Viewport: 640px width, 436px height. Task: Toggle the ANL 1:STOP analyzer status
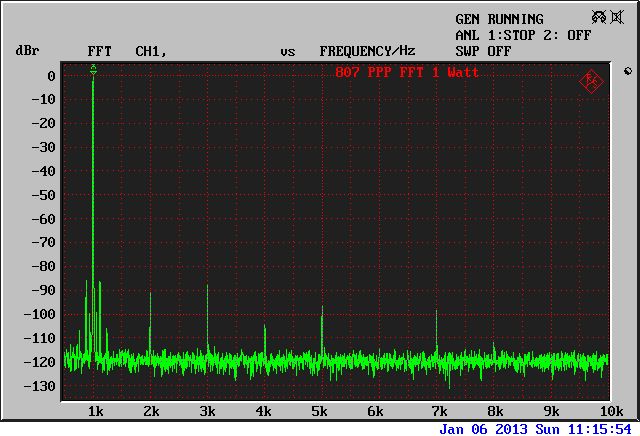(x=495, y=35)
